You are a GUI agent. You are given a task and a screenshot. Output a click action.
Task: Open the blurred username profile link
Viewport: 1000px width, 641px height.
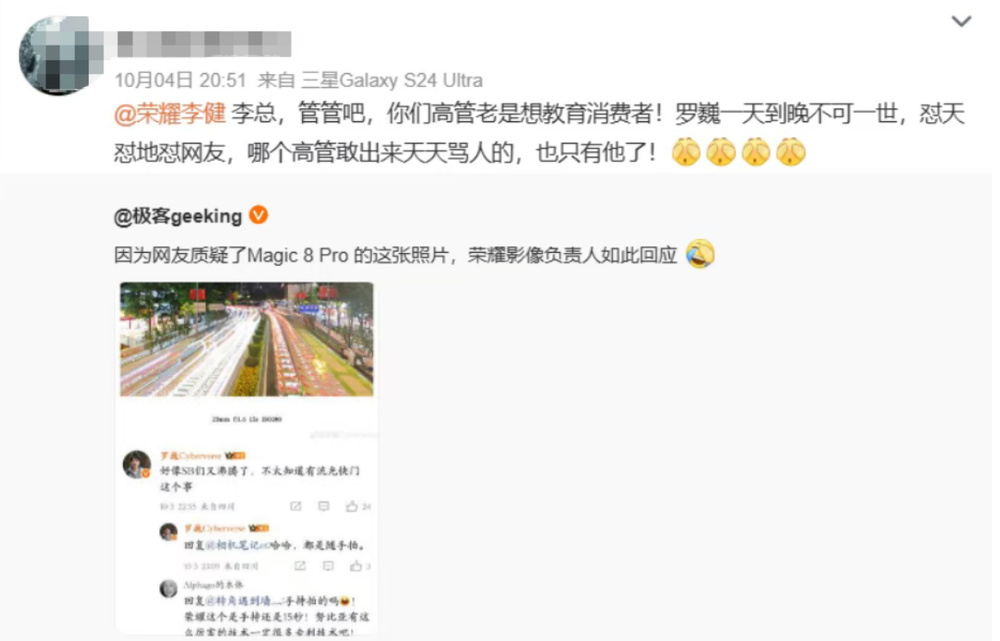click(x=204, y=44)
